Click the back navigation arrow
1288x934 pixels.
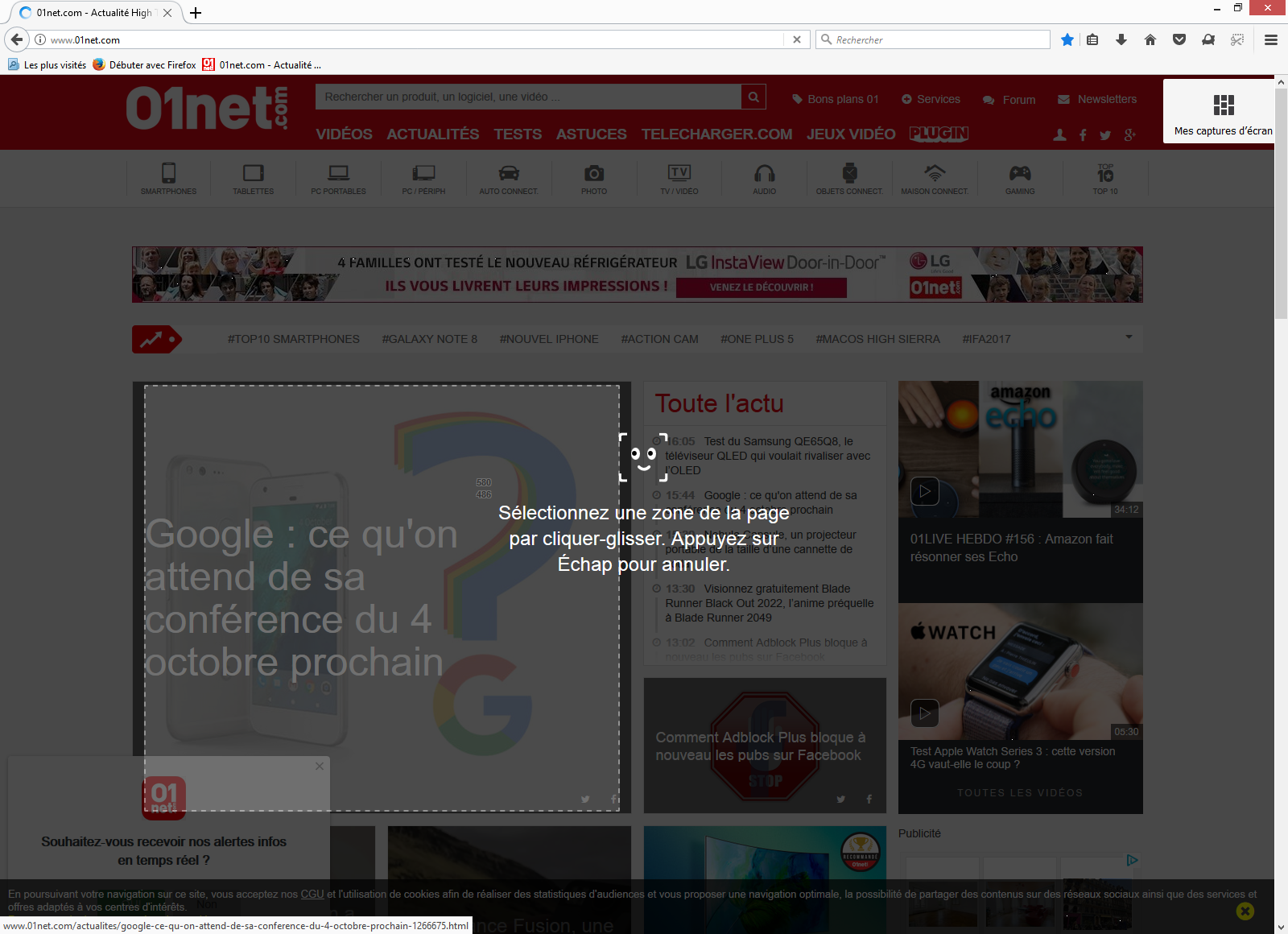tap(17, 39)
